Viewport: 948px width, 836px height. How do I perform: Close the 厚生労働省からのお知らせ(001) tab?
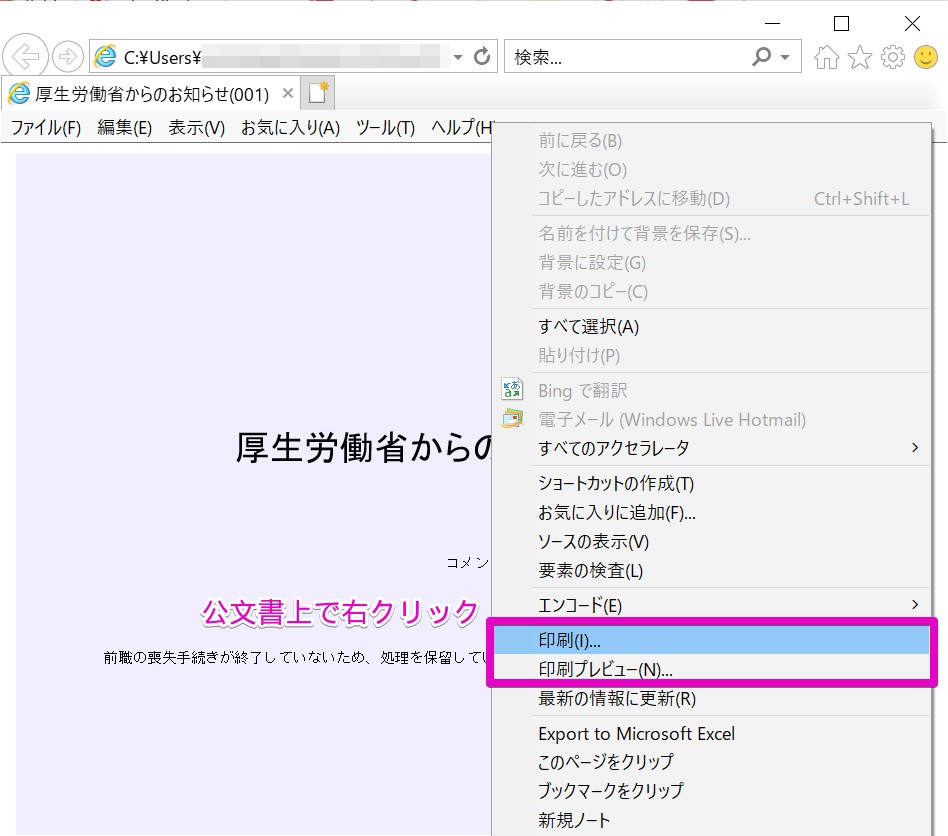point(288,93)
